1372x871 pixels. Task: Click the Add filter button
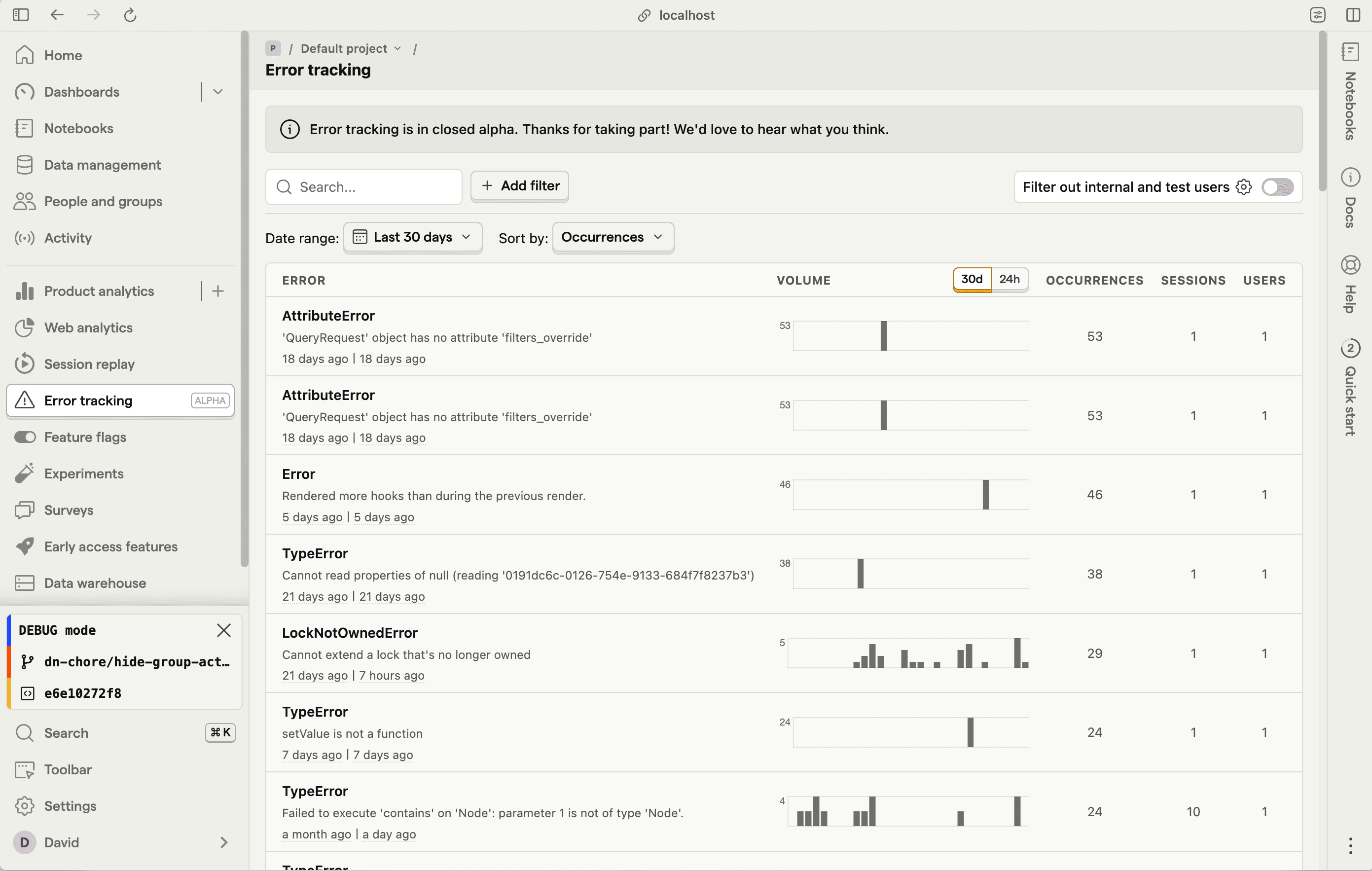click(x=519, y=186)
